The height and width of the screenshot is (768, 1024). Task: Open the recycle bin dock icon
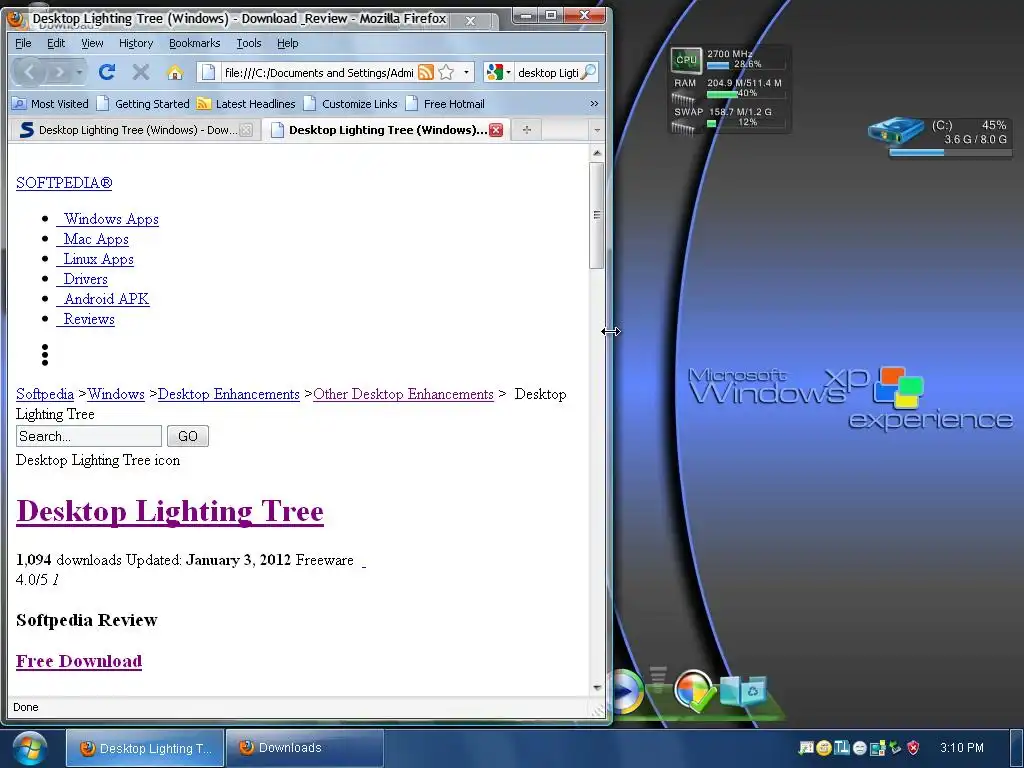(x=744, y=690)
